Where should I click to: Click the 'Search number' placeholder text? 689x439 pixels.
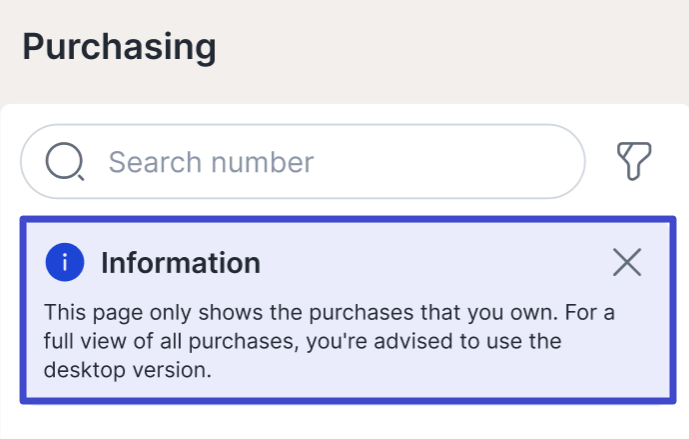(211, 161)
